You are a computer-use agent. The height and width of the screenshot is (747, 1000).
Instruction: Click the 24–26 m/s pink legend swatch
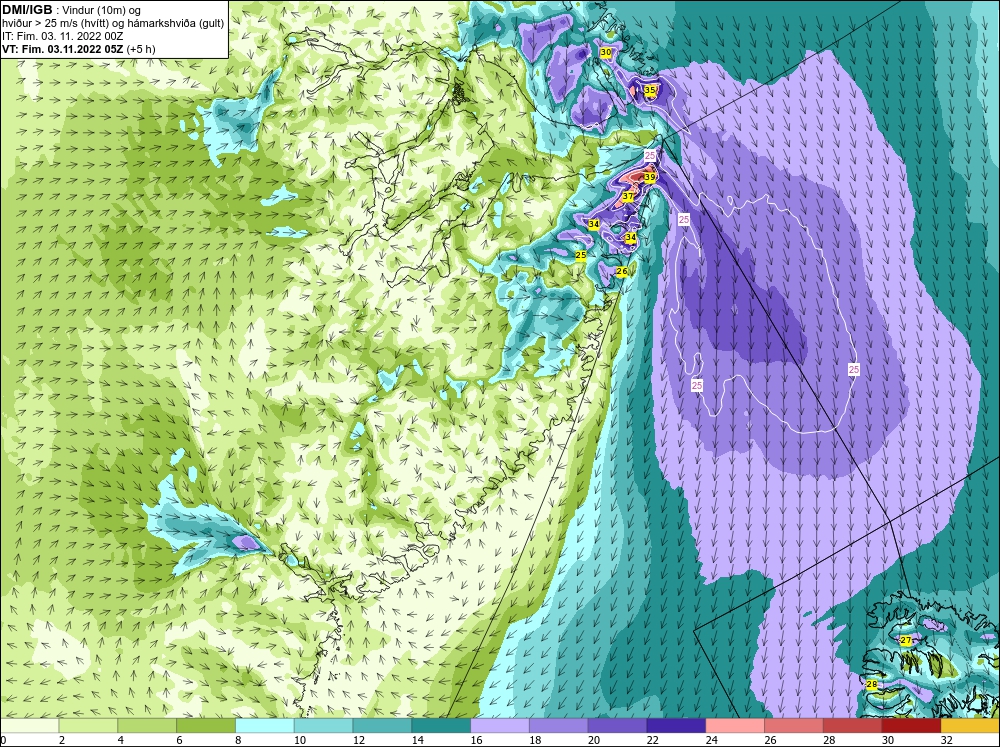735,726
